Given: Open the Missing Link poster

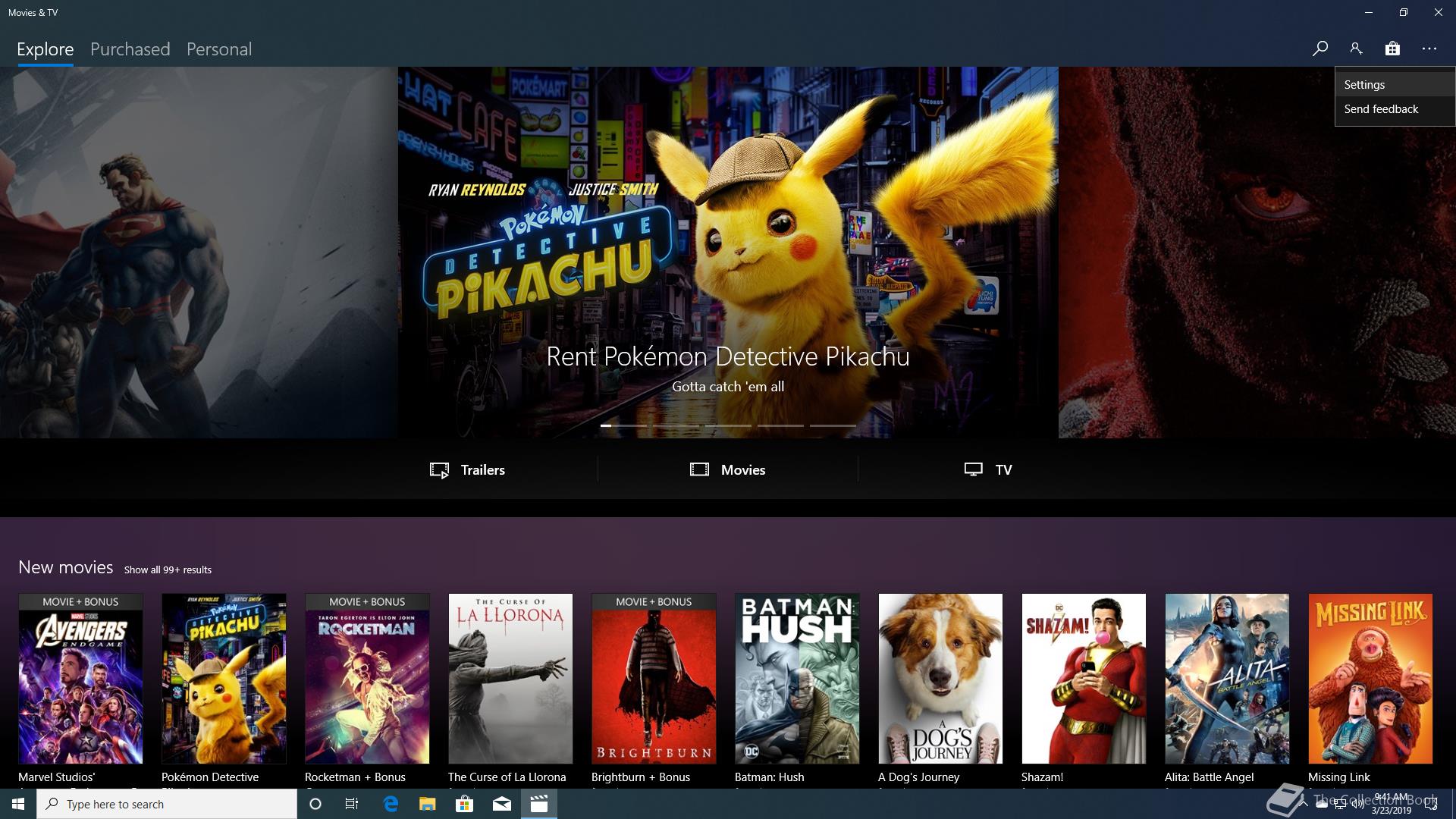Looking at the screenshot, I should pyautogui.click(x=1370, y=679).
